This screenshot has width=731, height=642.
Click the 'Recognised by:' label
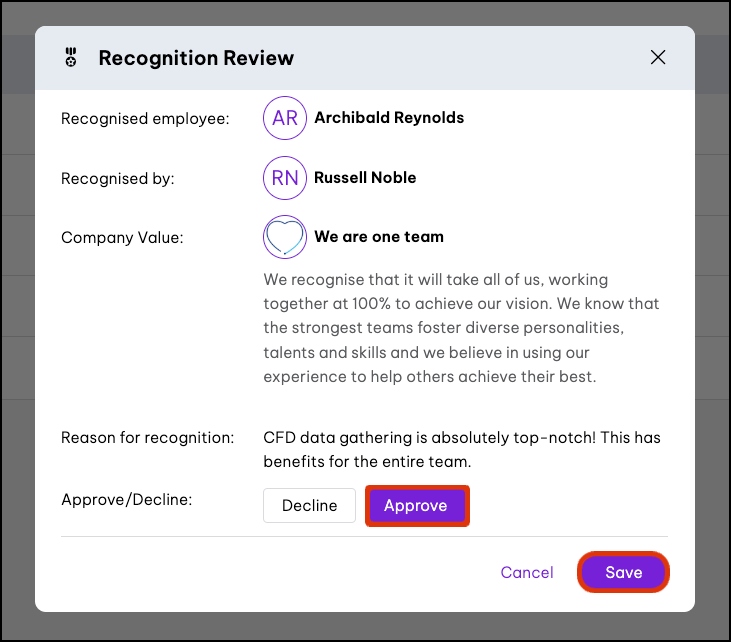[118, 179]
